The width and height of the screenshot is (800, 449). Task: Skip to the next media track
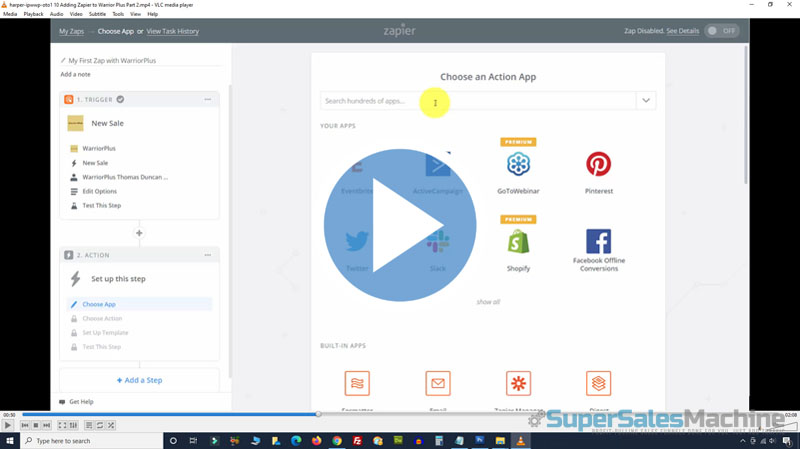(x=47, y=425)
